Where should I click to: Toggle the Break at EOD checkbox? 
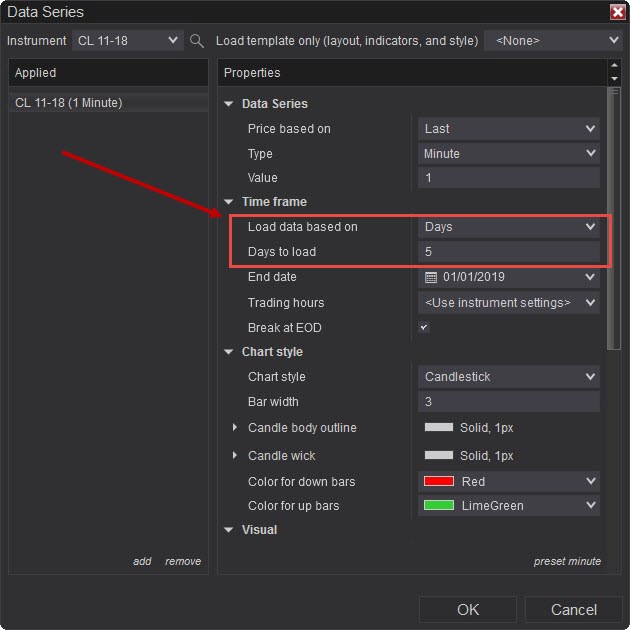pos(423,327)
